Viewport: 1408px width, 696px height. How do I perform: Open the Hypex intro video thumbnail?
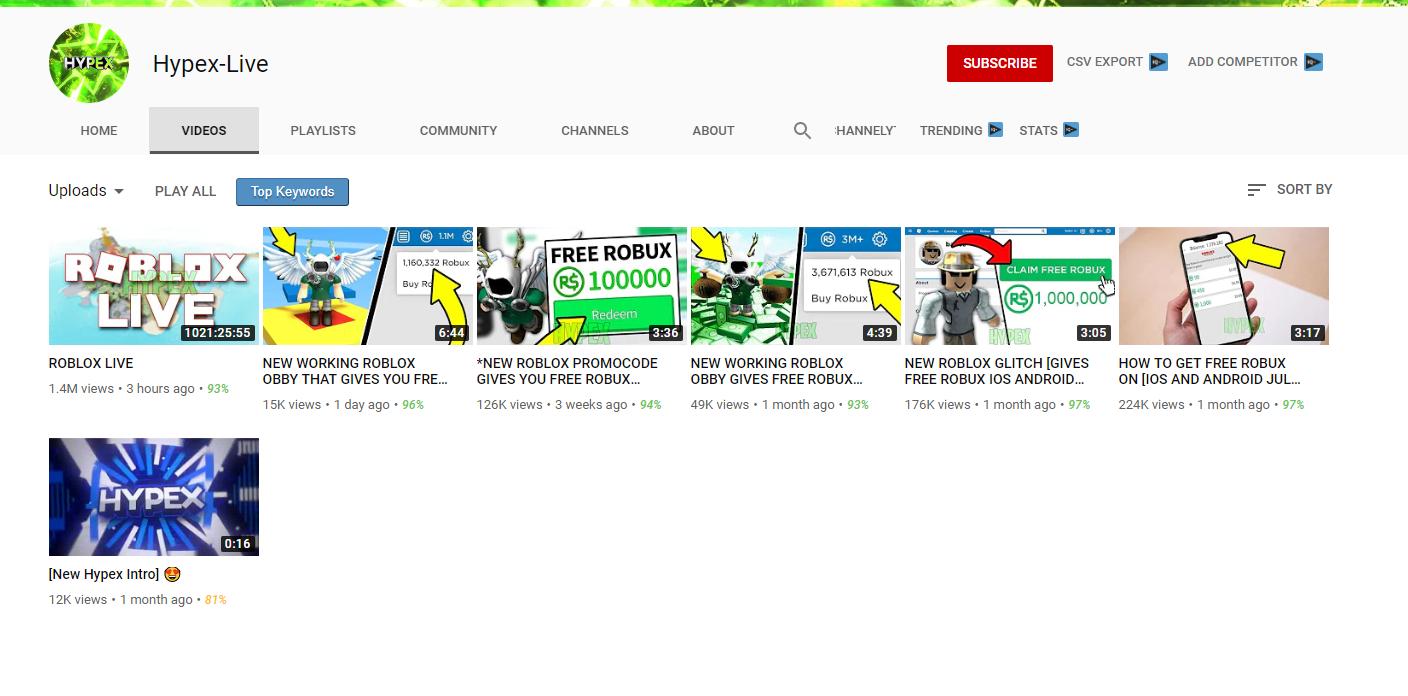coord(154,497)
